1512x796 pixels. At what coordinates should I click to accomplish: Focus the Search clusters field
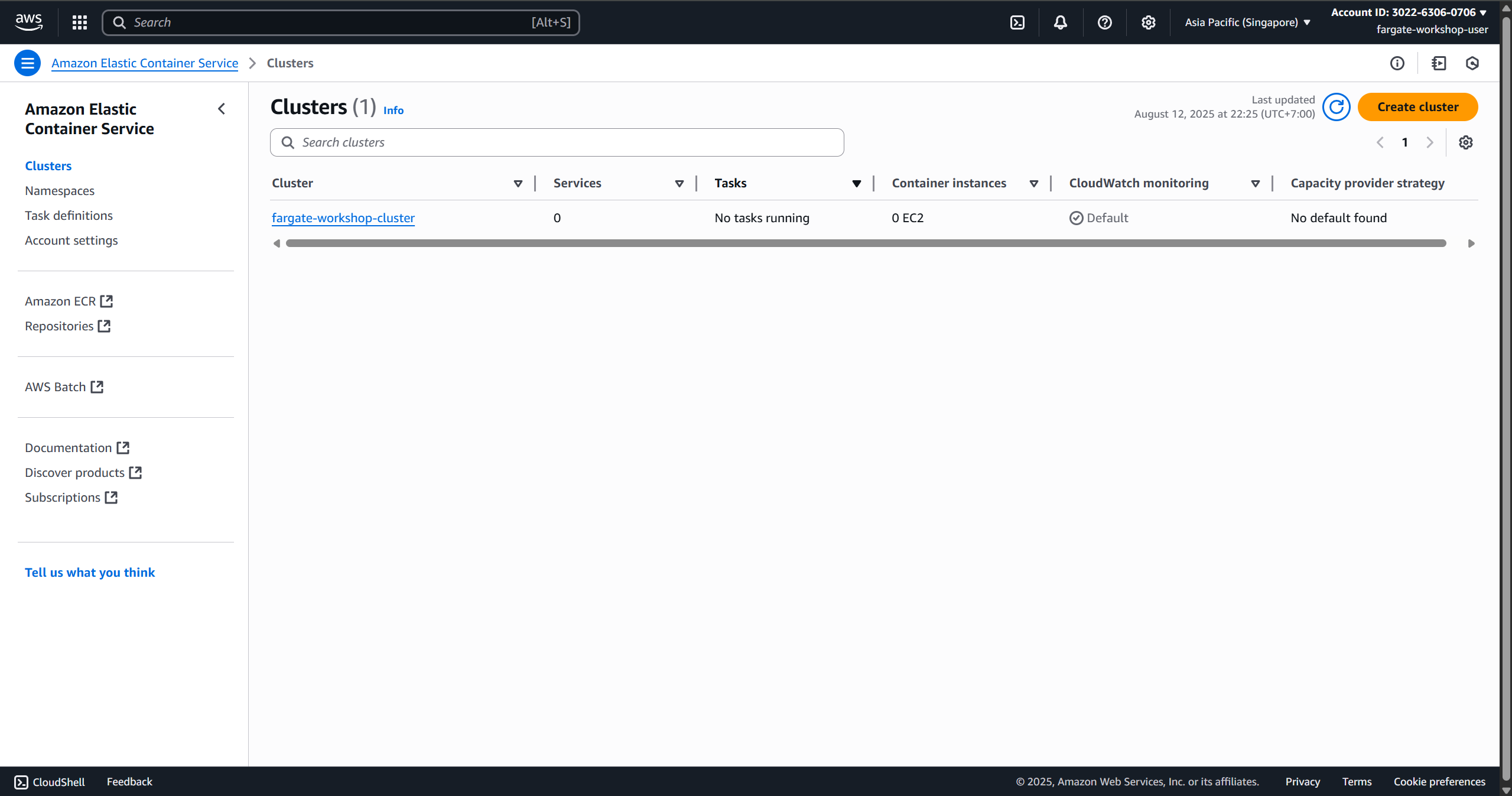click(557, 142)
